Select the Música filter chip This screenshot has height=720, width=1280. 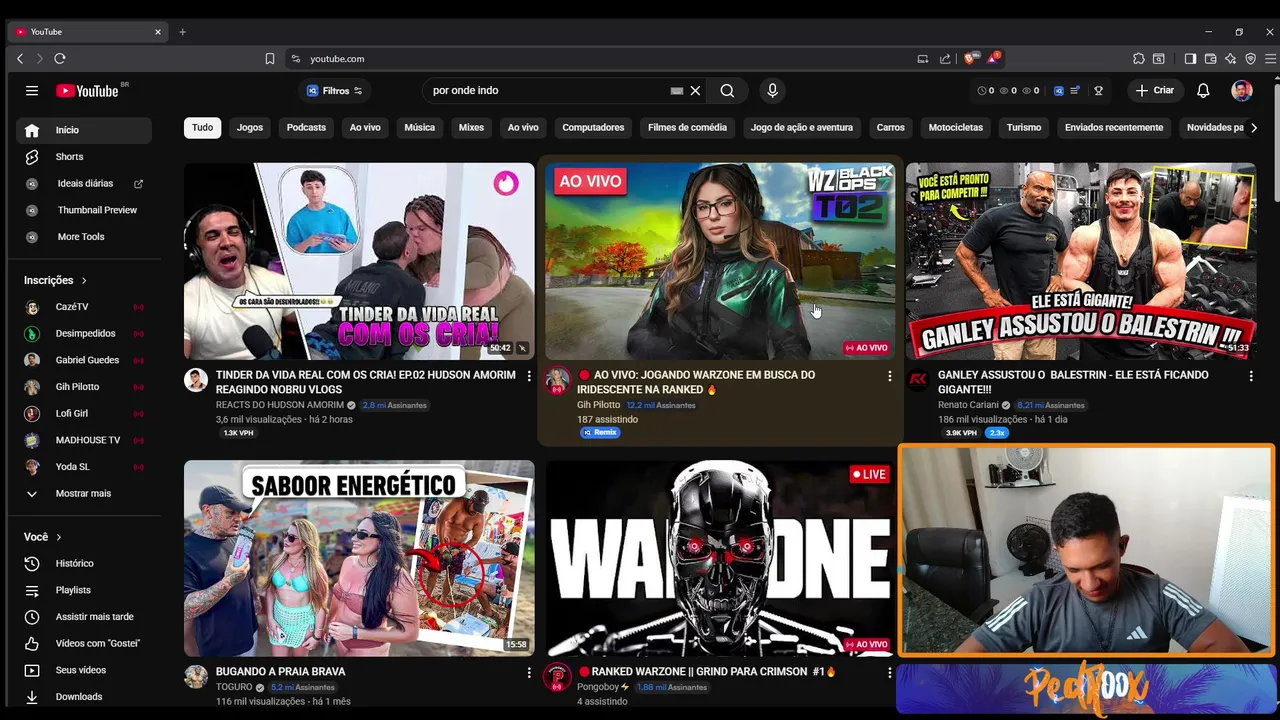[x=419, y=128]
